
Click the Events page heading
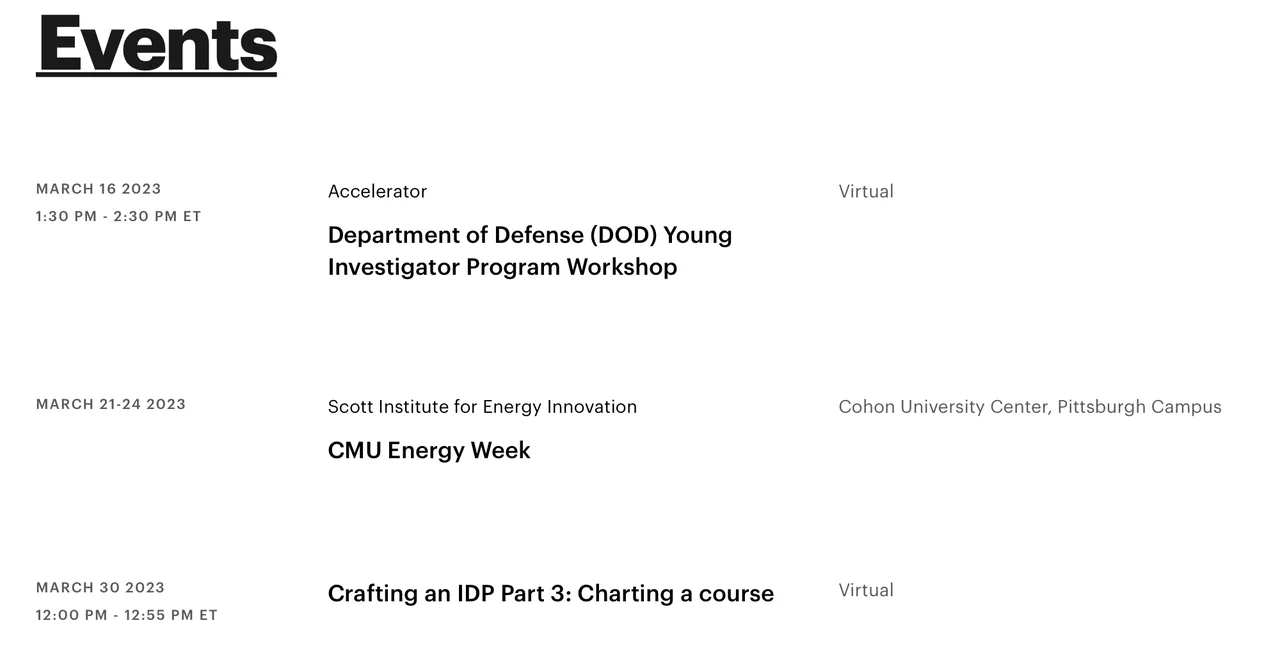[156, 44]
